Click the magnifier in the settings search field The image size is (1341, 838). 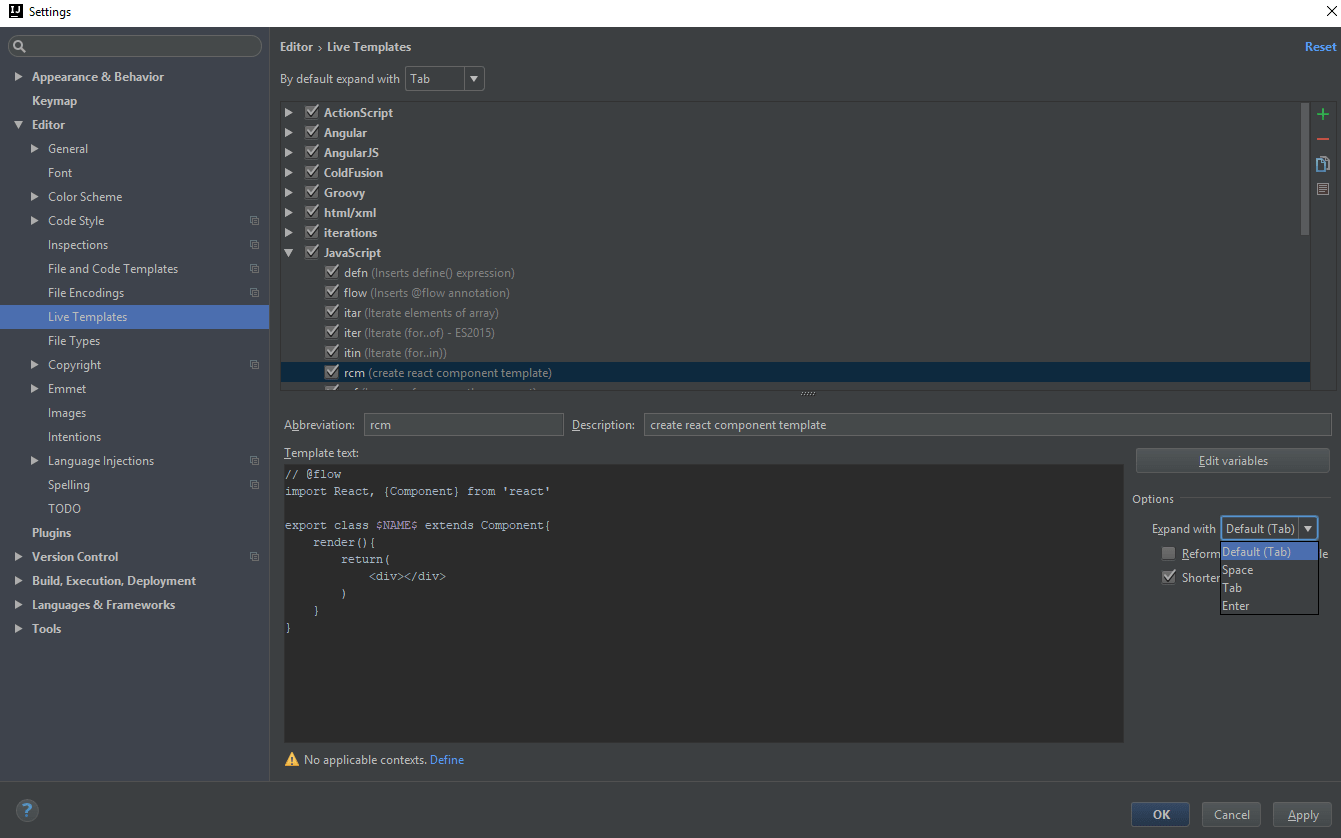point(17,46)
